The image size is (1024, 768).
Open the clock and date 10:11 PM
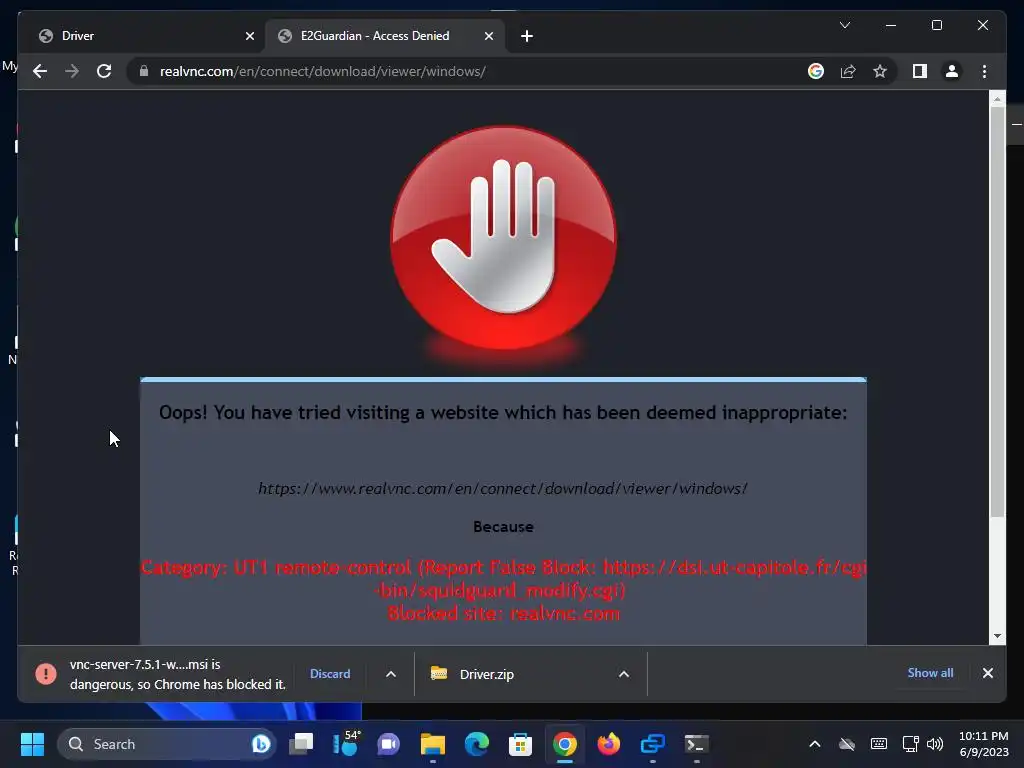pos(984,744)
